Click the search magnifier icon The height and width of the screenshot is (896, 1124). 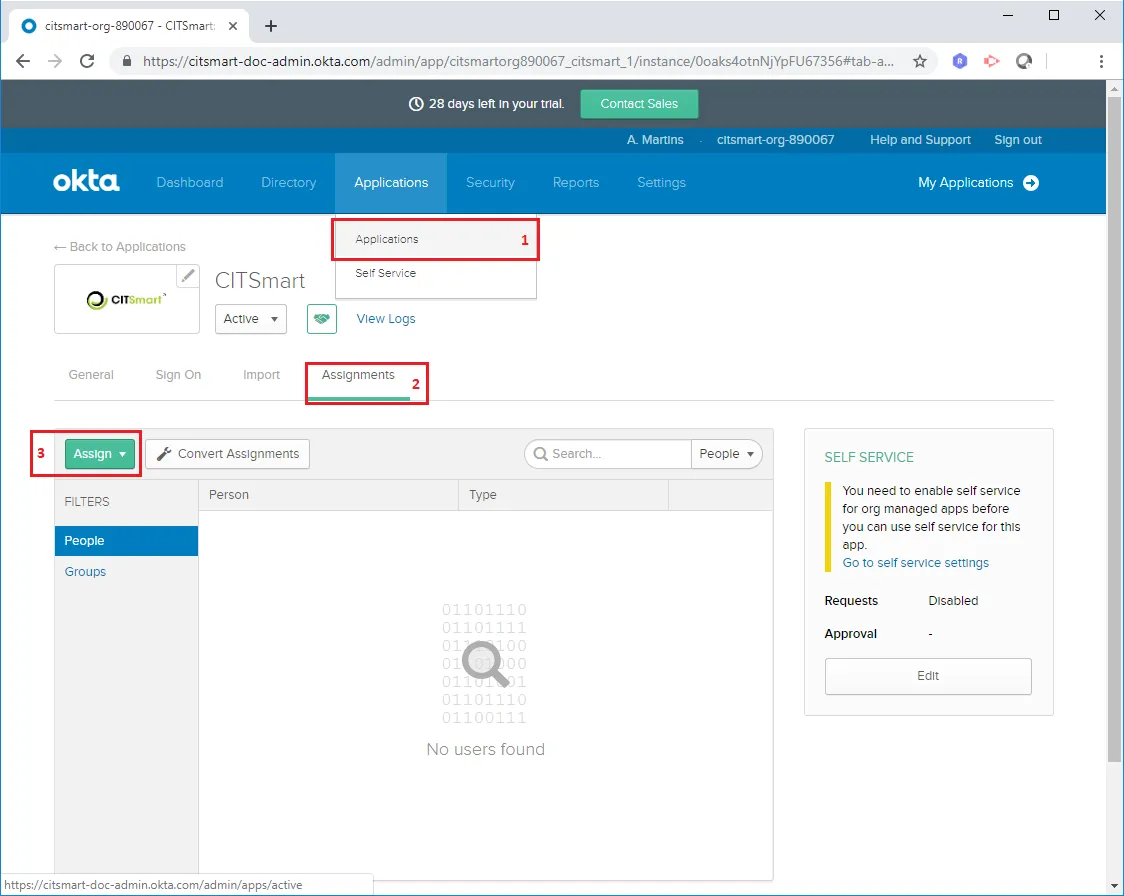coord(540,454)
